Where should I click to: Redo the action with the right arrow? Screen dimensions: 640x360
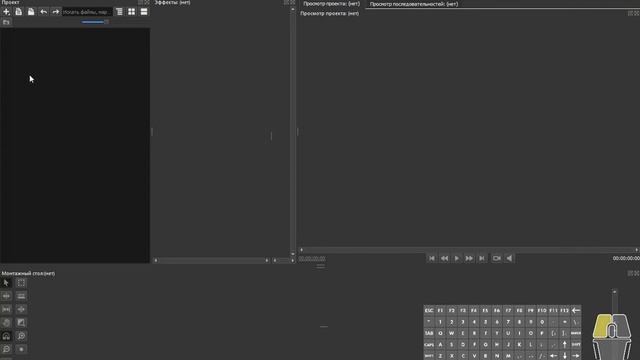[56, 12]
